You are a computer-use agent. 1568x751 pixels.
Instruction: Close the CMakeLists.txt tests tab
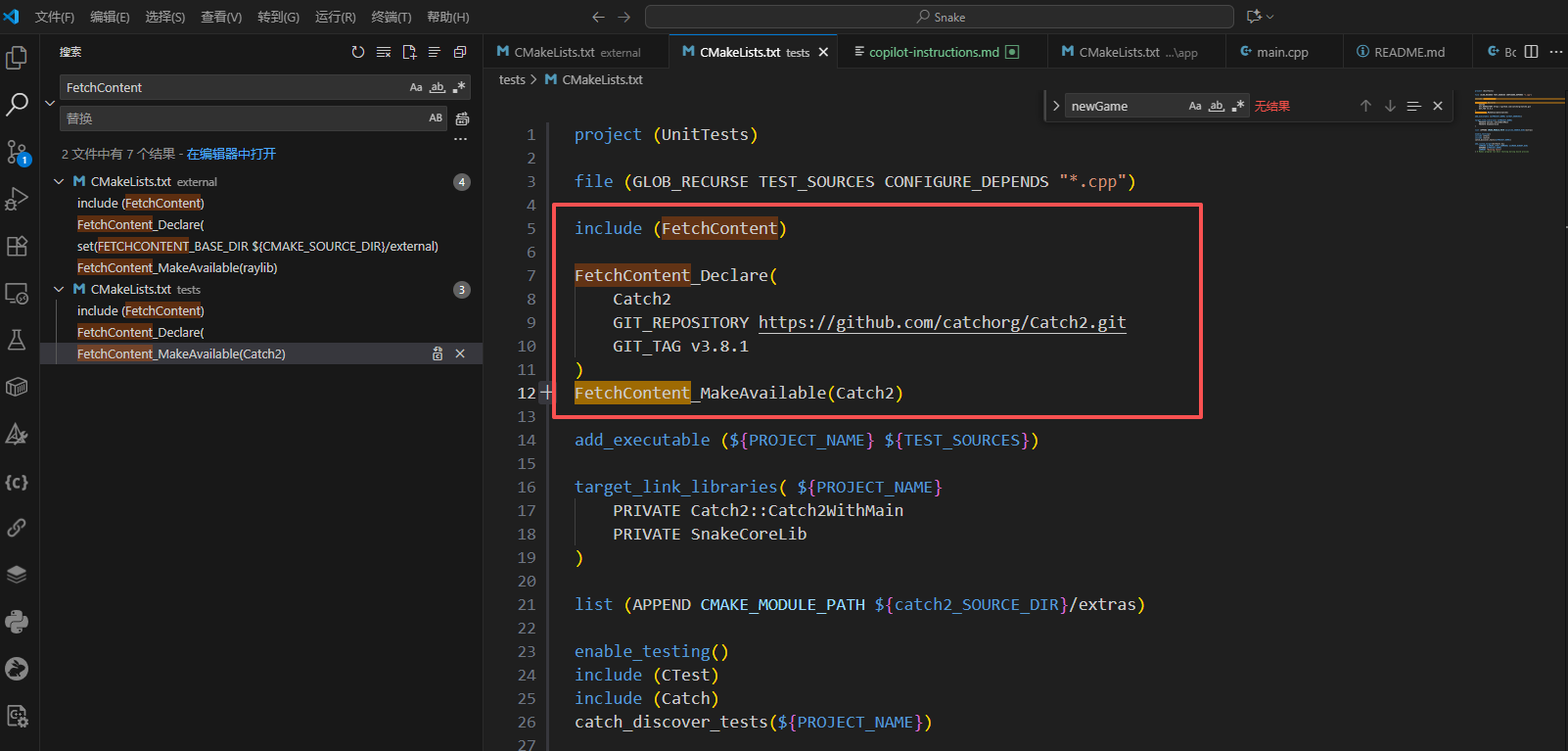(x=823, y=52)
